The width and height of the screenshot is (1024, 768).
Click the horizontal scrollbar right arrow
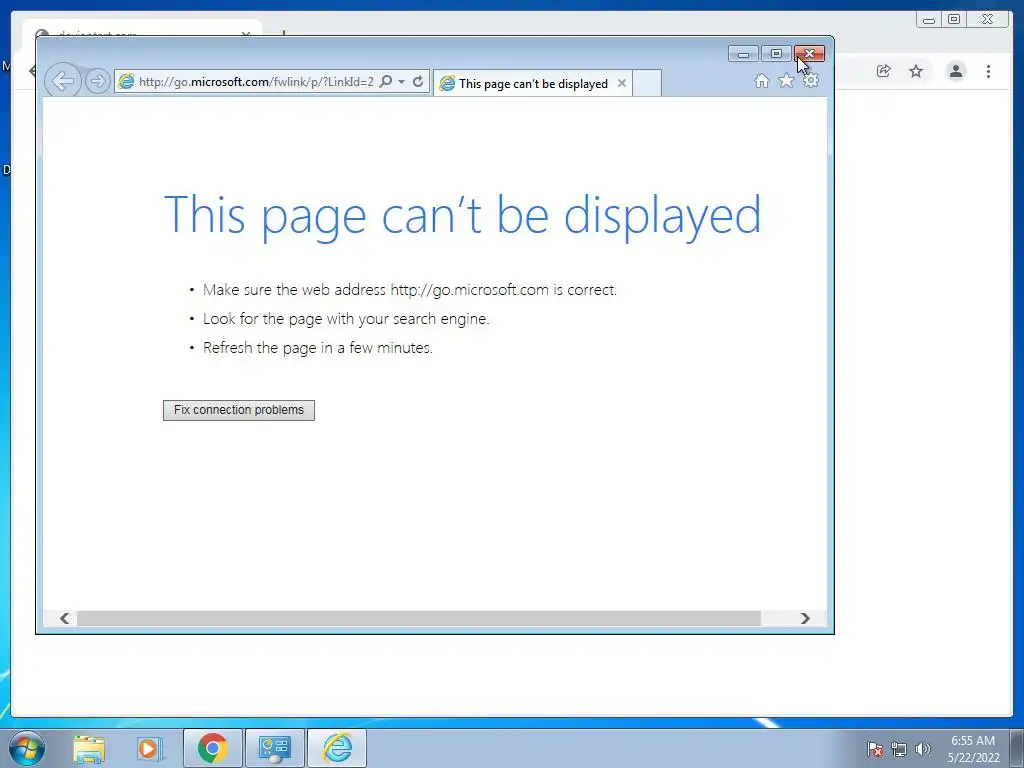pyautogui.click(x=805, y=618)
